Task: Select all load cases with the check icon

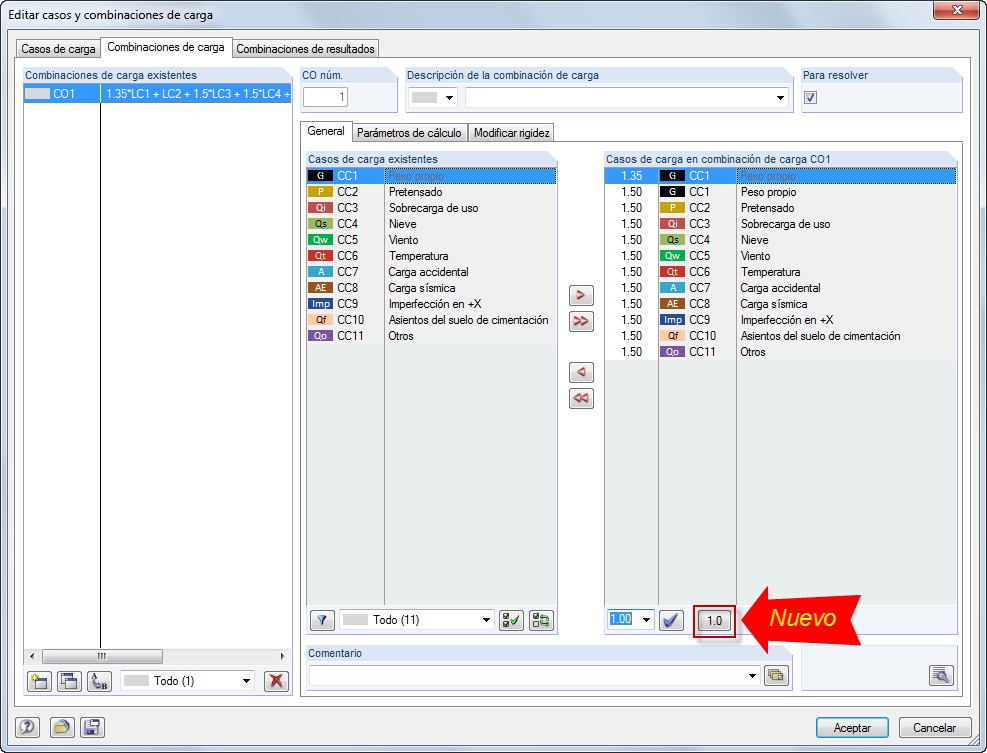Action: point(510,620)
